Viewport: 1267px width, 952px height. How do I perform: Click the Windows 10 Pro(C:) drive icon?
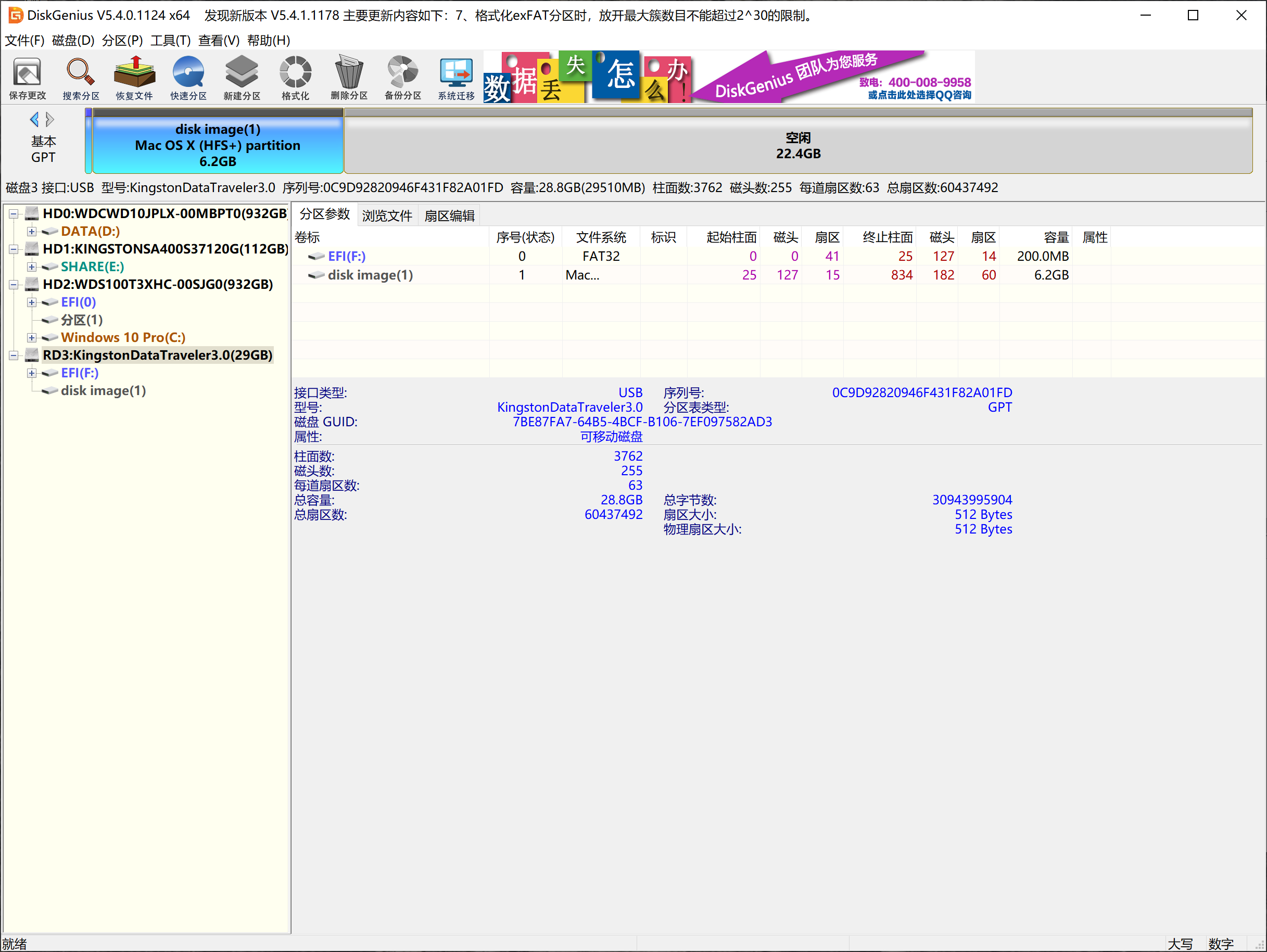[50, 337]
